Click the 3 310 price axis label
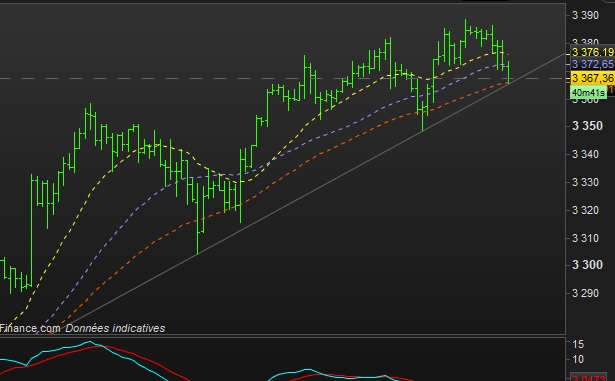Image resolution: width=615 pixels, height=381 pixels. 586,238
